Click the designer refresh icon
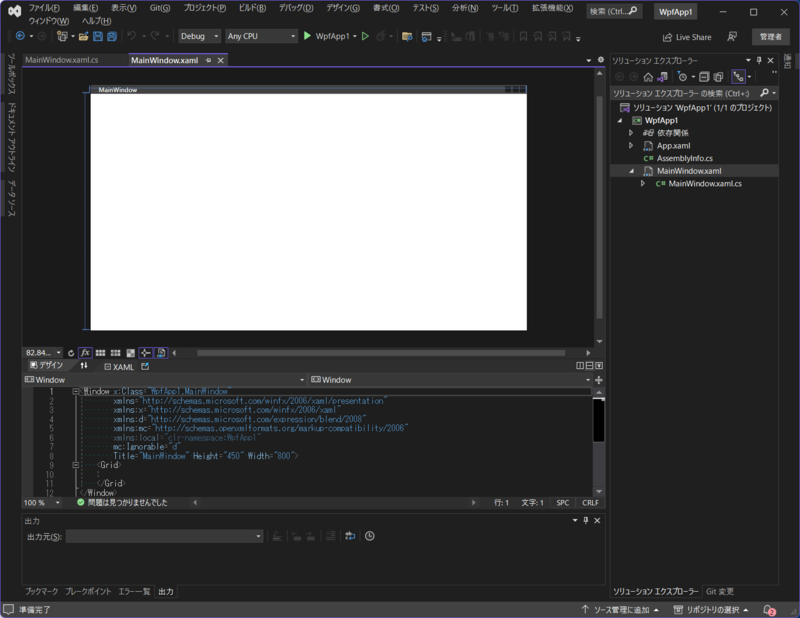 tap(71, 353)
